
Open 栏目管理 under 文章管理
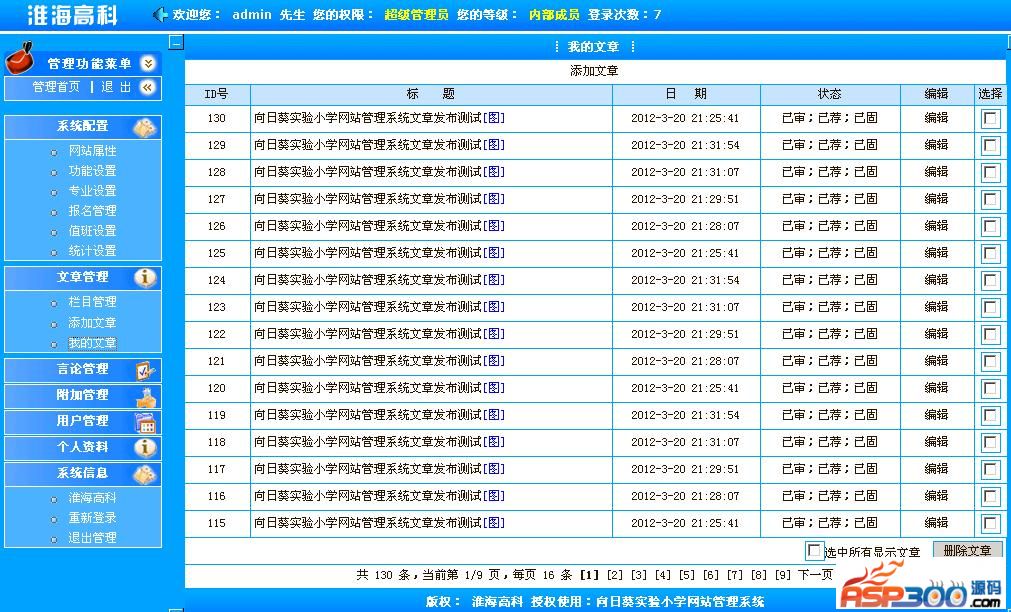(x=92, y=302)
